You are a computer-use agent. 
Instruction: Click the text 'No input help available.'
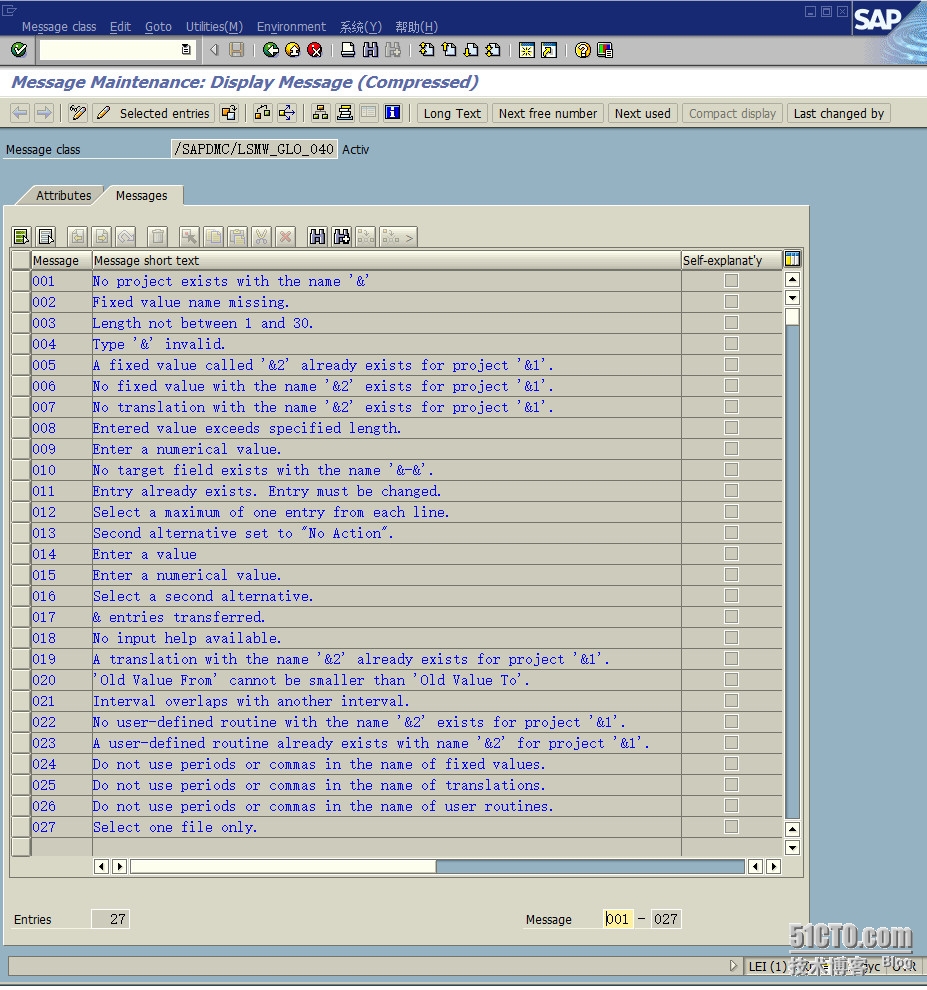coord(187,638)
